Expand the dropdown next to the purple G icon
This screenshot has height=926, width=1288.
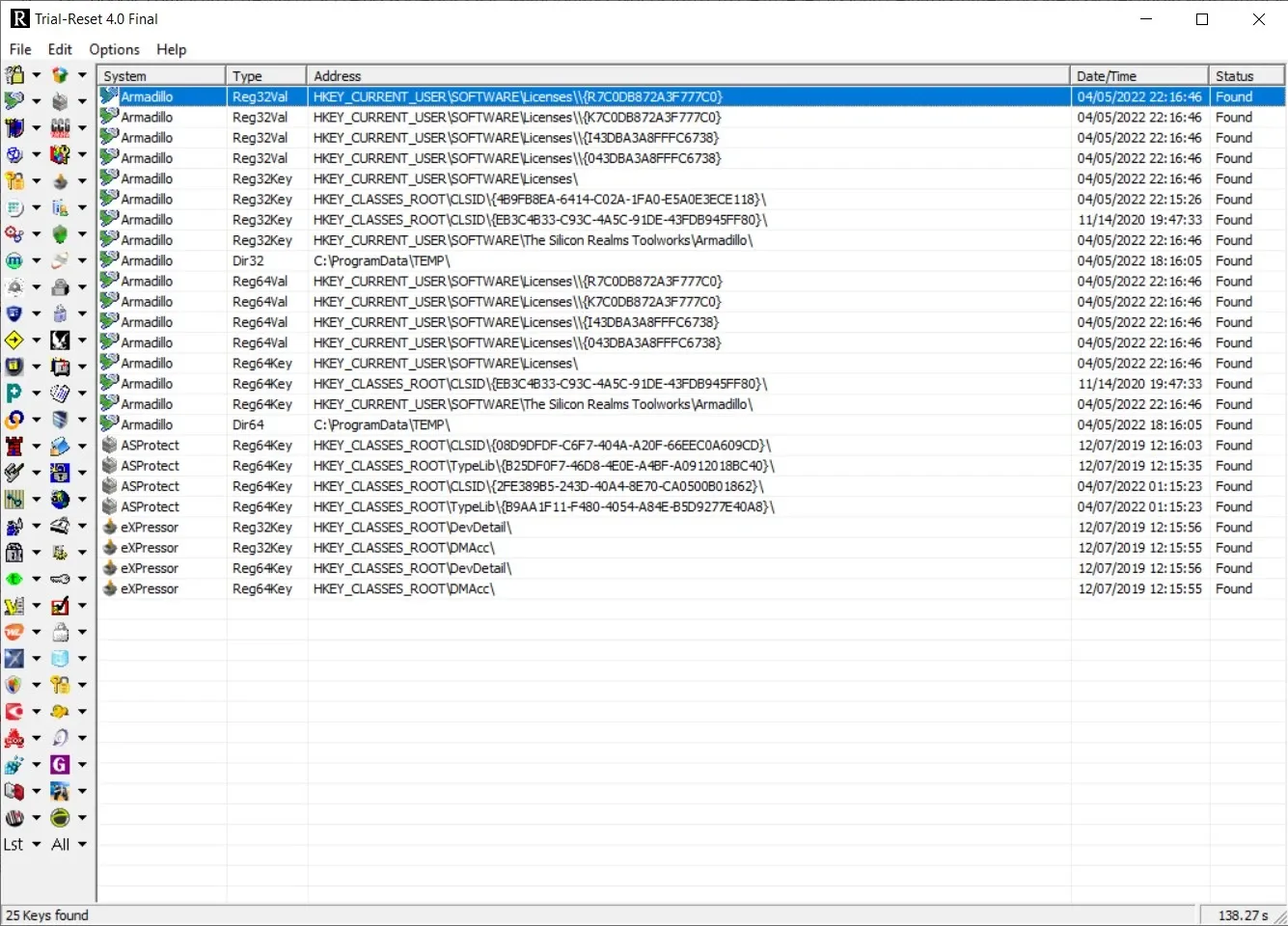click(x=82, y=765)
